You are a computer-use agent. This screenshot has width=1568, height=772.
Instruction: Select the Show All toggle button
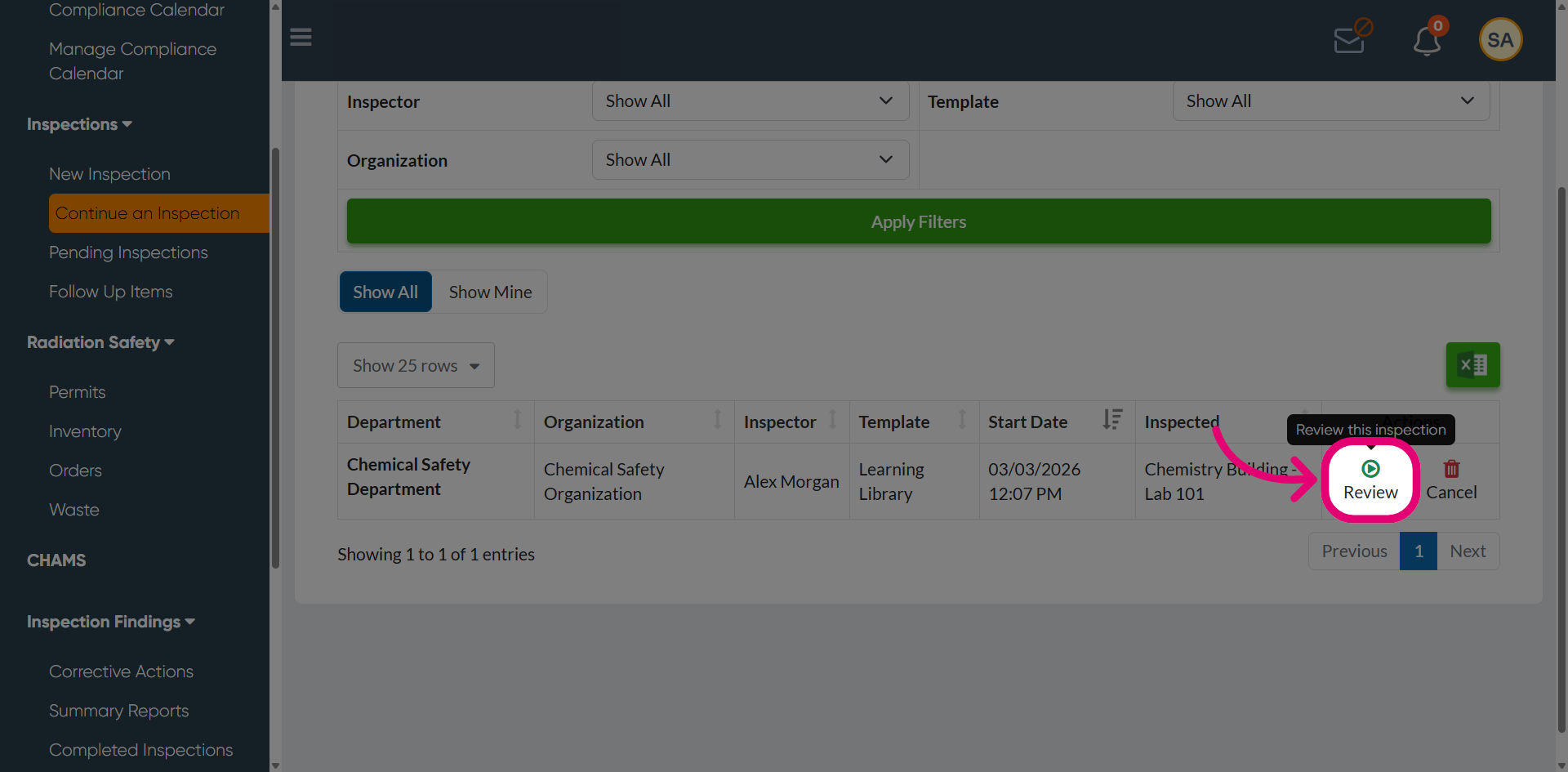[385, 292]
